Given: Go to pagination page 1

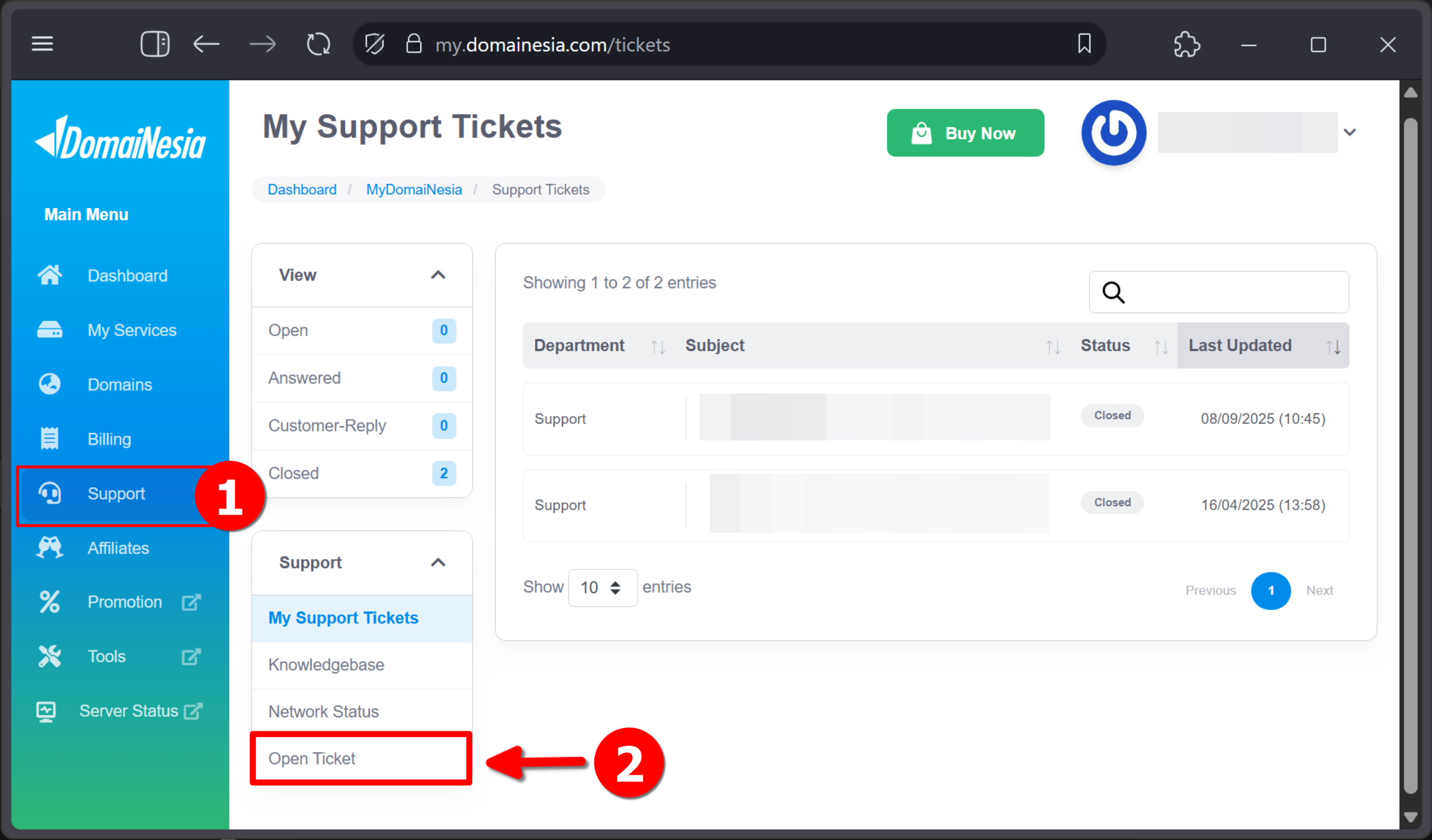Looking at the screenshot, I should 1270,591.
